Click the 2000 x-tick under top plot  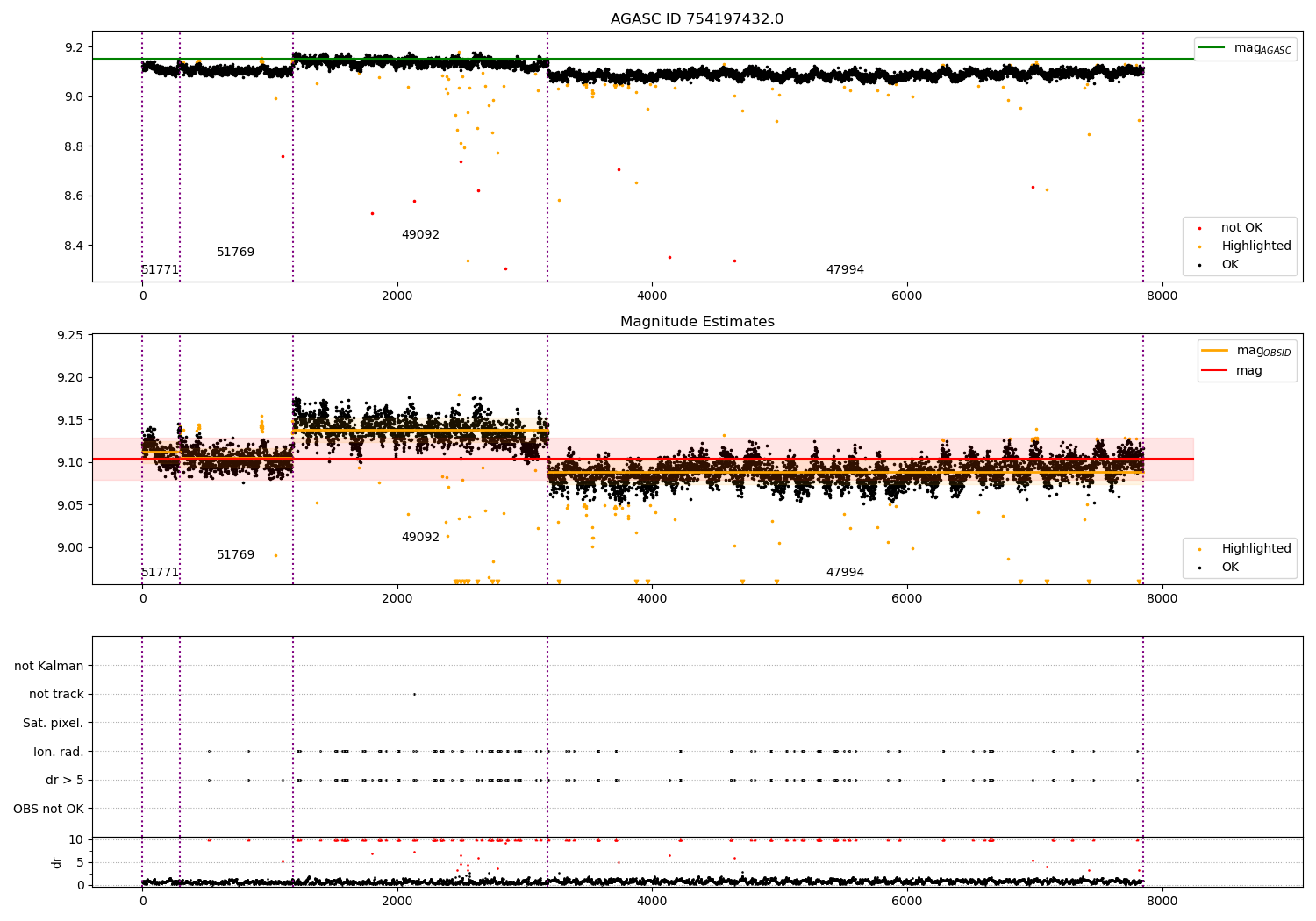[x=397, y=296]
